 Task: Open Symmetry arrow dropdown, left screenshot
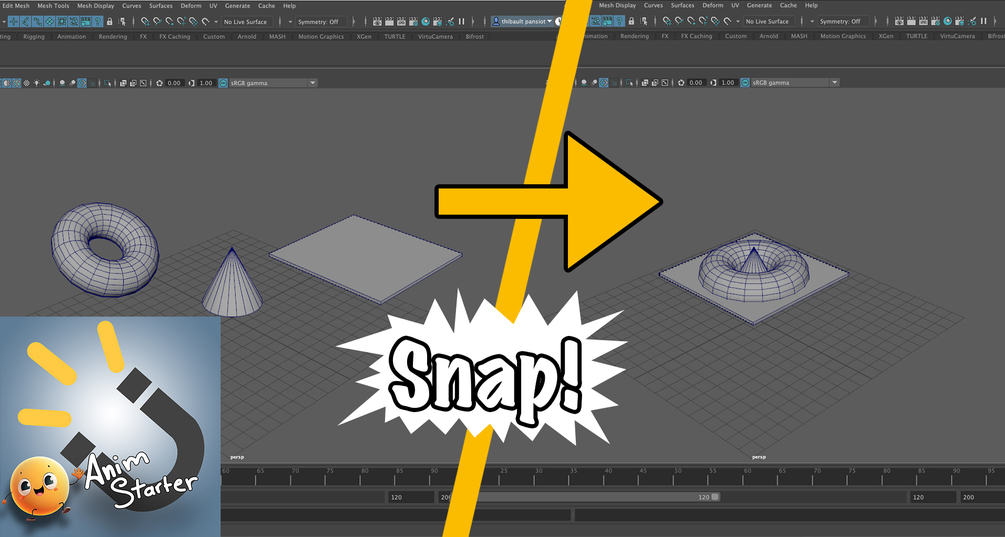[290, 22]
